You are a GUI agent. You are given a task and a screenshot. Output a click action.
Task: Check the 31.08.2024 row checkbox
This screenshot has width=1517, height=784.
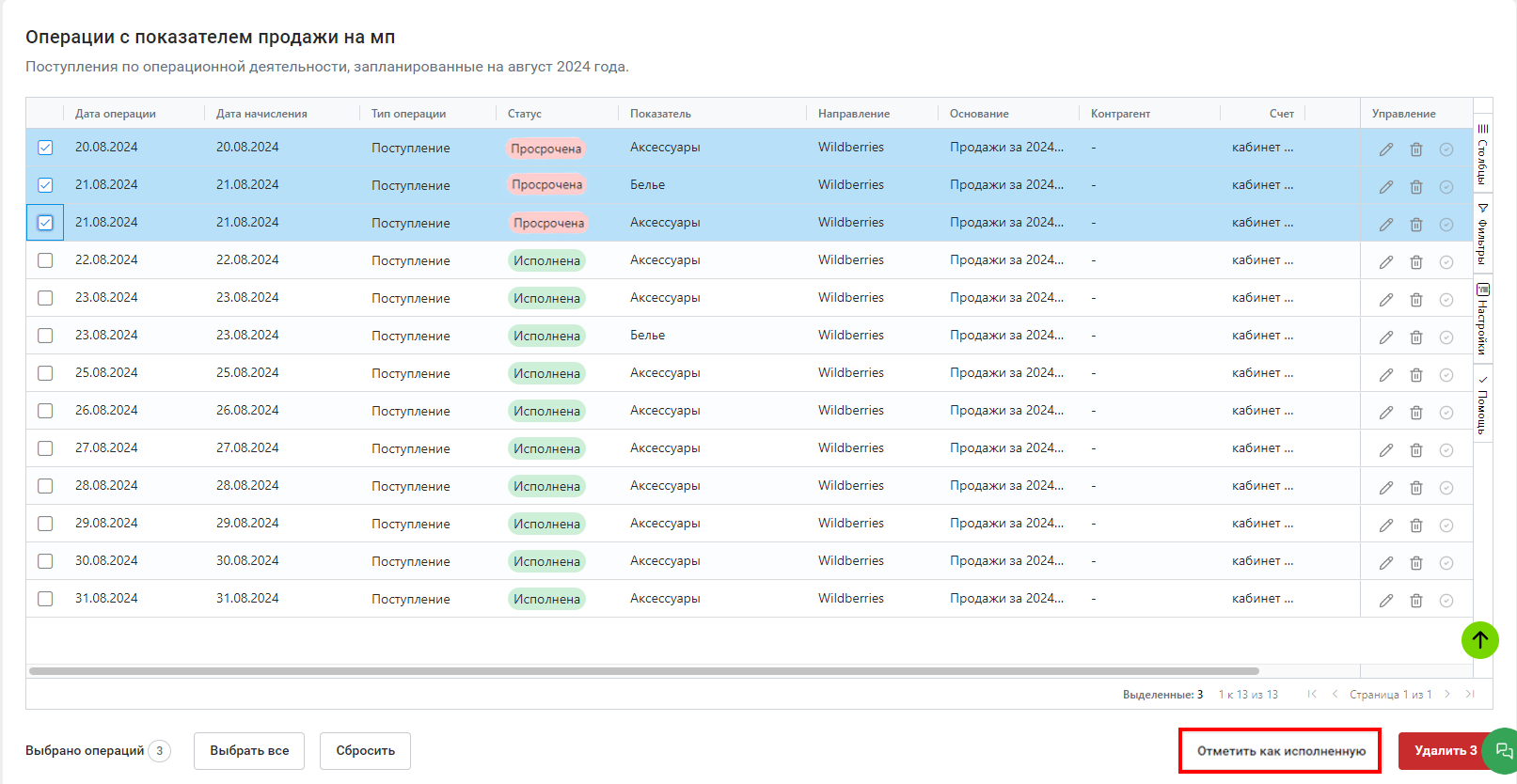45,599
